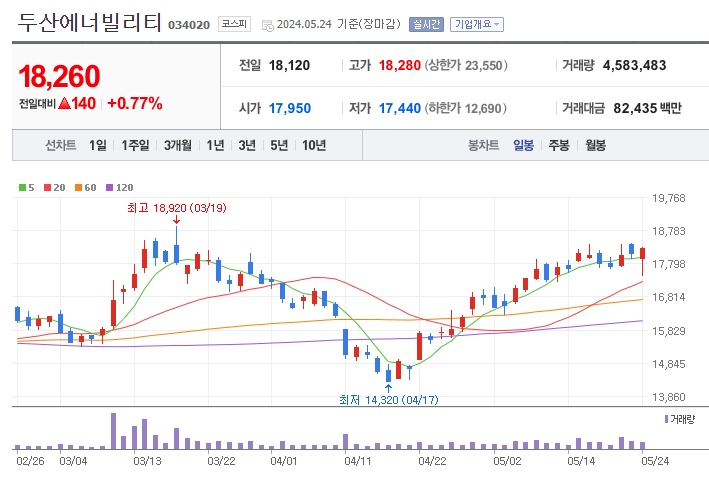The image size is (709, 479).
Task: Switch the line chart to 1주일
Action: pos(135,145)
